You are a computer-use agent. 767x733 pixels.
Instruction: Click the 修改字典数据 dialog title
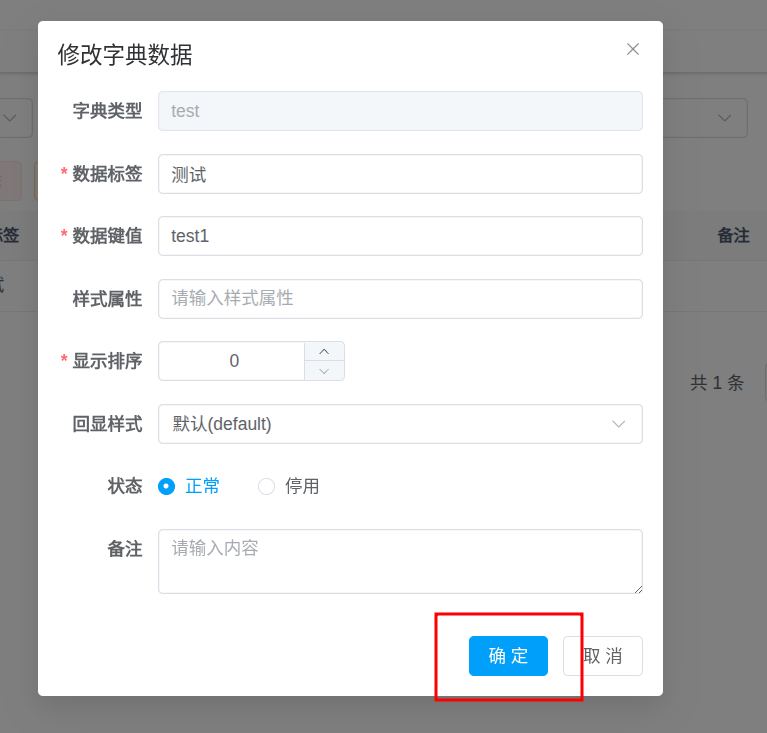click(125, 54)
